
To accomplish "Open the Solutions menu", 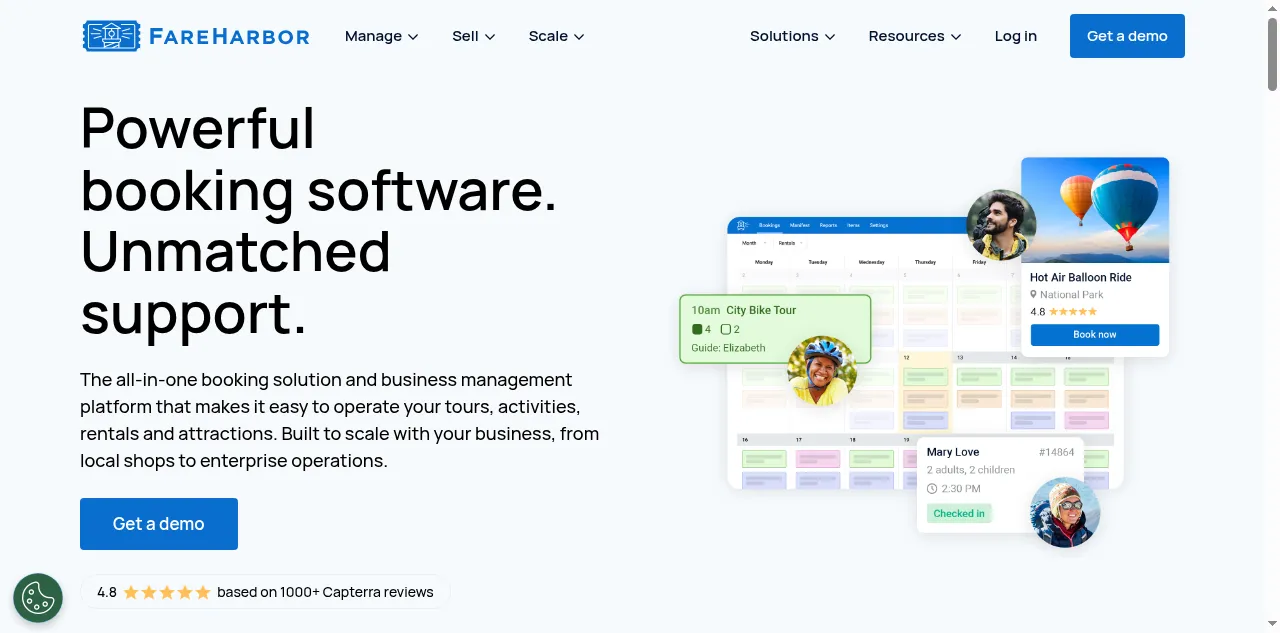I will [792, 36].
